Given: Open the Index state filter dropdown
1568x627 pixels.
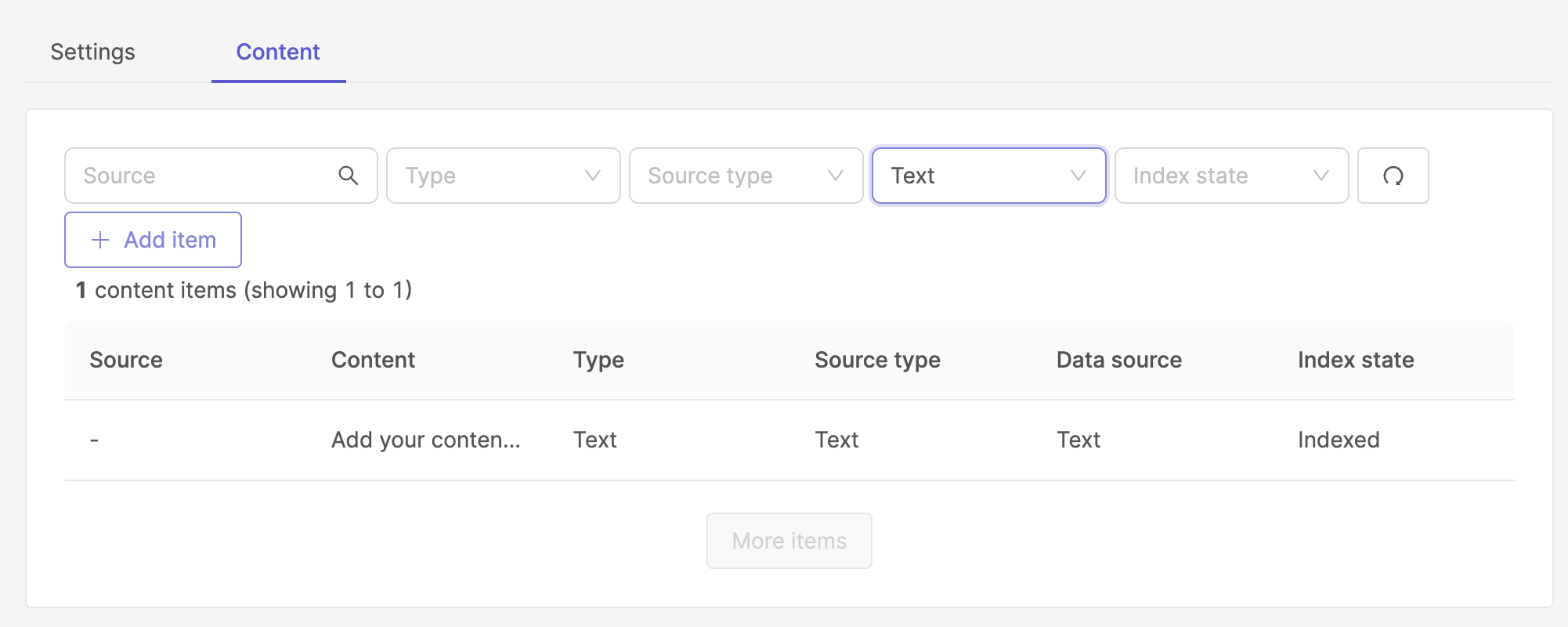Looking at the screenshot, I should 1231,176.
